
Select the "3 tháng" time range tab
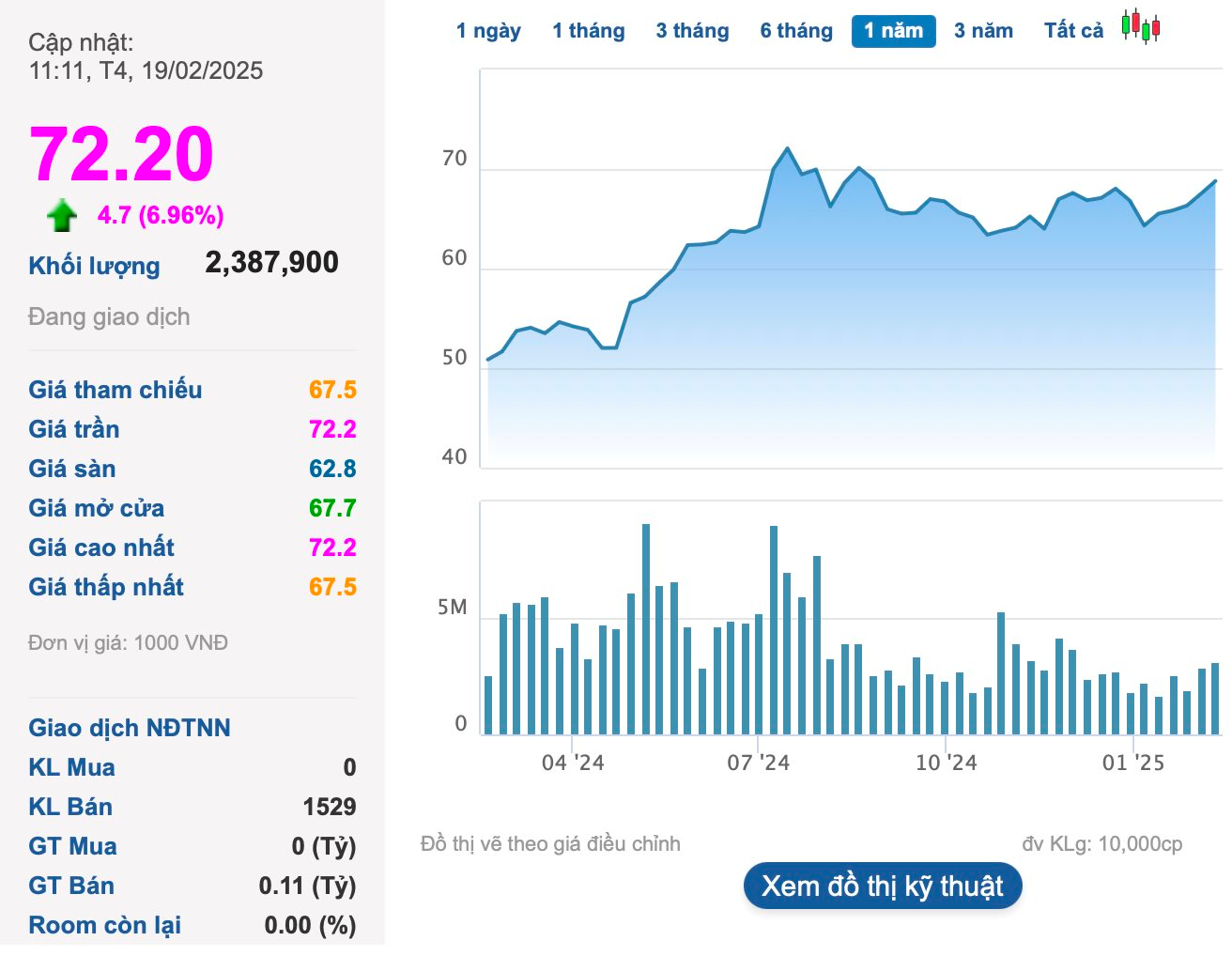692,31
